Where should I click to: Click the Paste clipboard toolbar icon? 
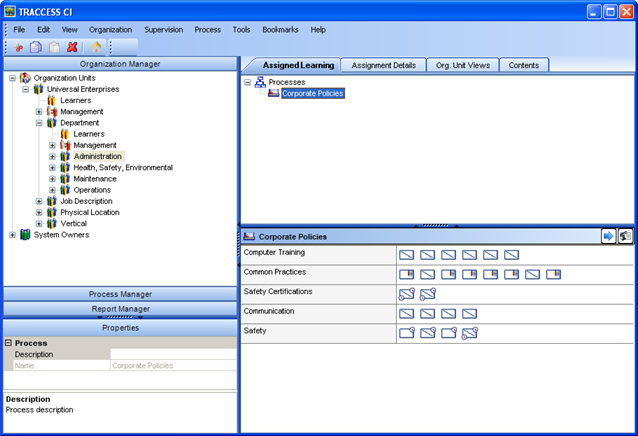(54, 47)
